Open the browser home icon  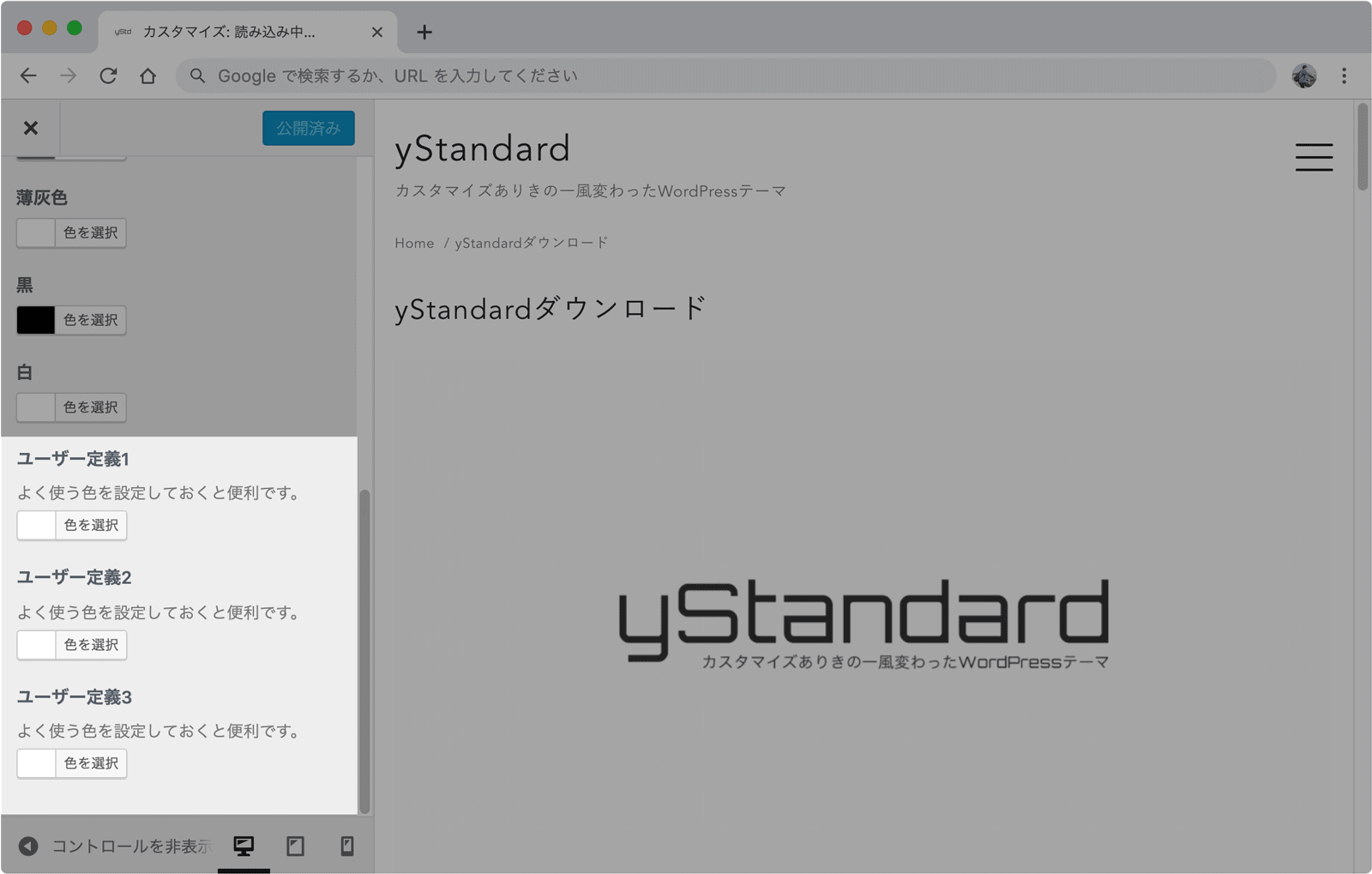click(148, 75)
